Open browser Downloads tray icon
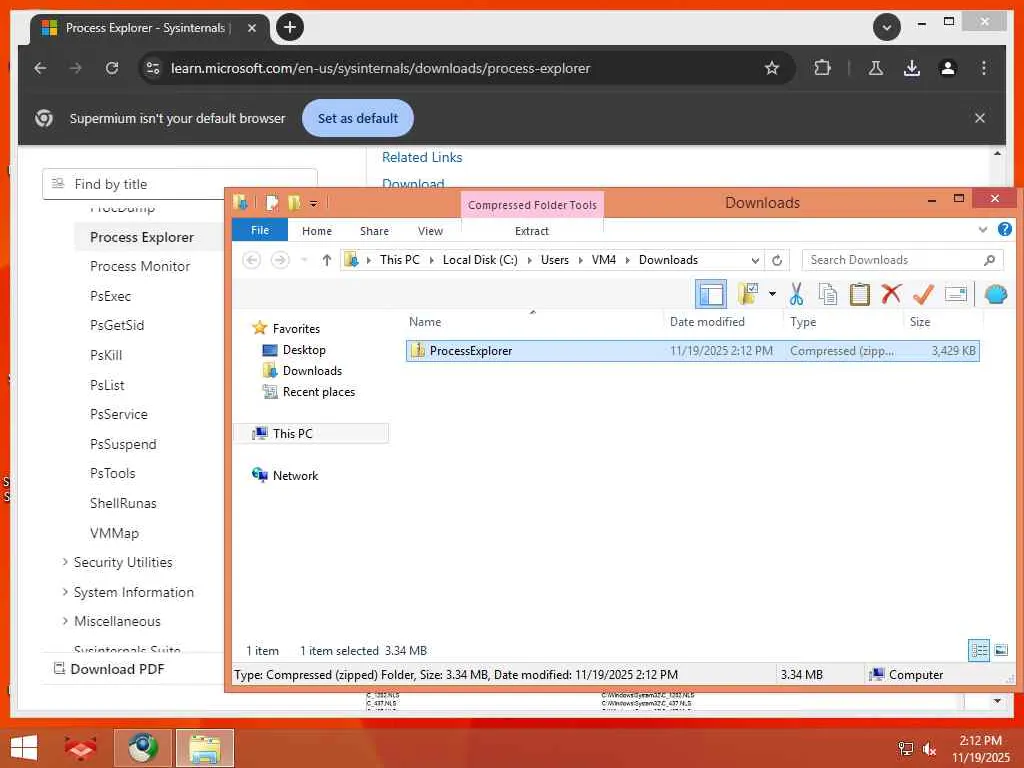Screen dimensions: 1024x768 912,68
